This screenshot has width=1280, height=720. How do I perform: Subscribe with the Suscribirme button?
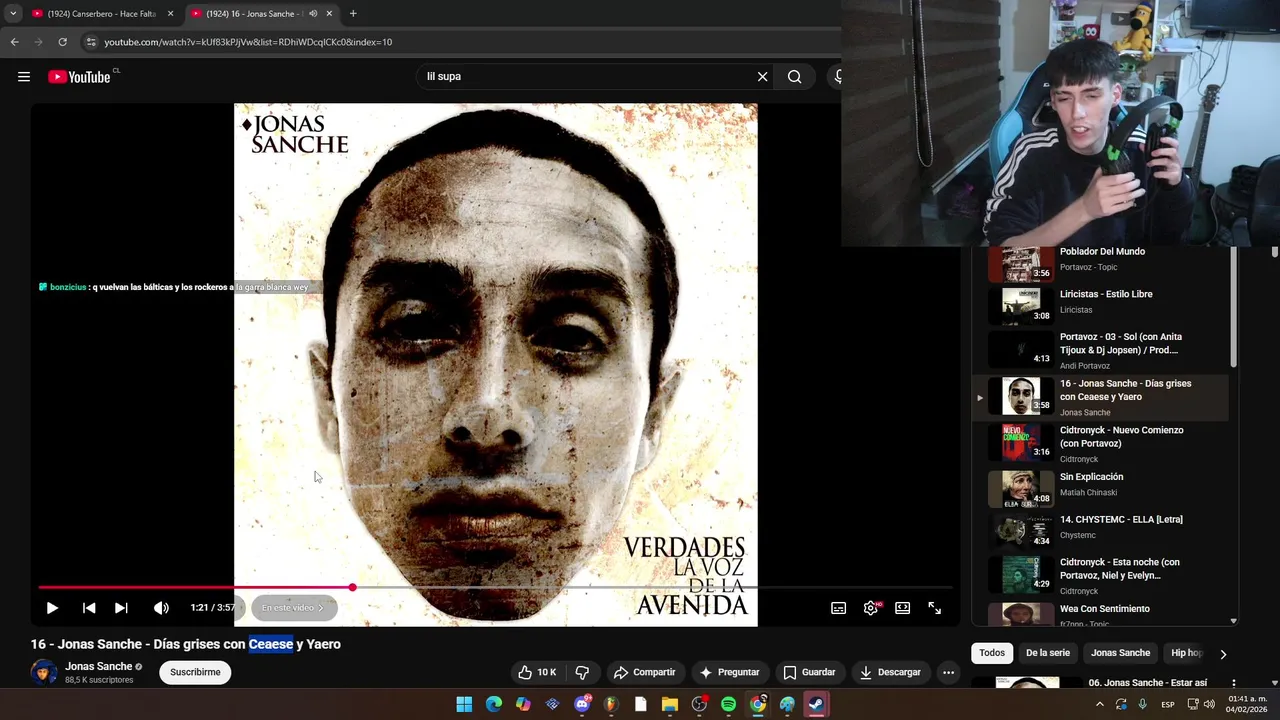195,672
